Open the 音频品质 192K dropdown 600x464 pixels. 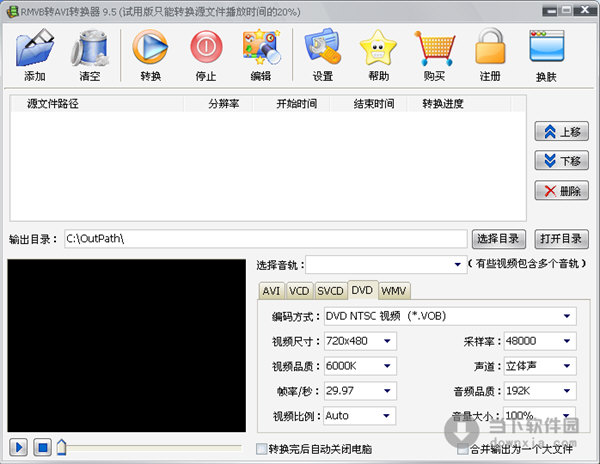pyautogui.click(x=540, y=391)
